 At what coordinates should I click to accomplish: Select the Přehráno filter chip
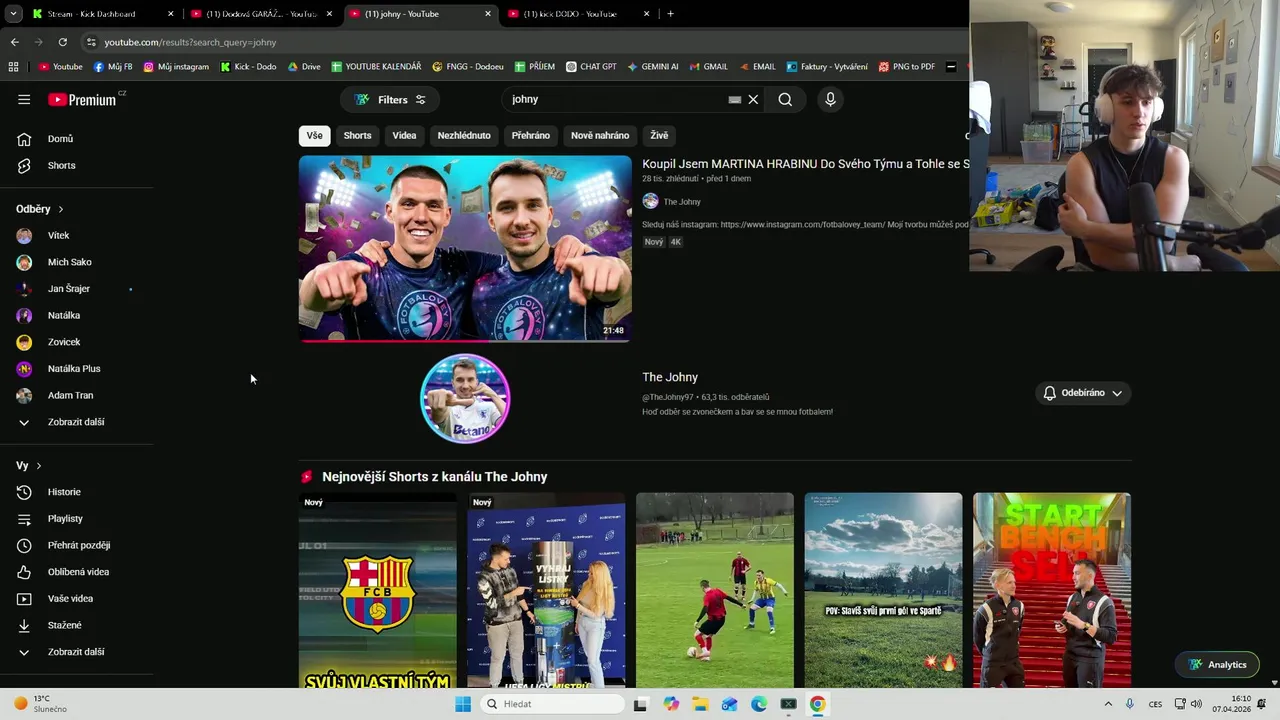click(x=531, y=135)
